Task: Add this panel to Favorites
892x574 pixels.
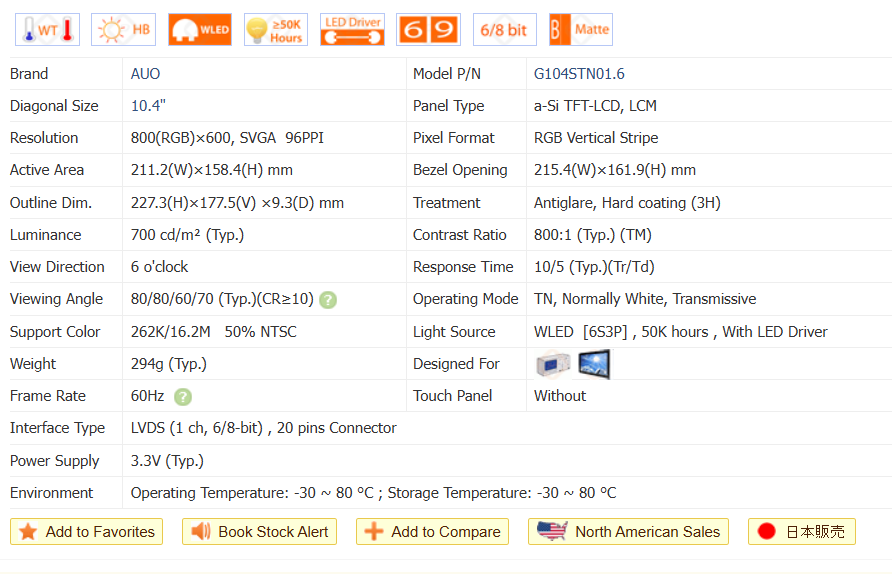Action: (87, 532)
